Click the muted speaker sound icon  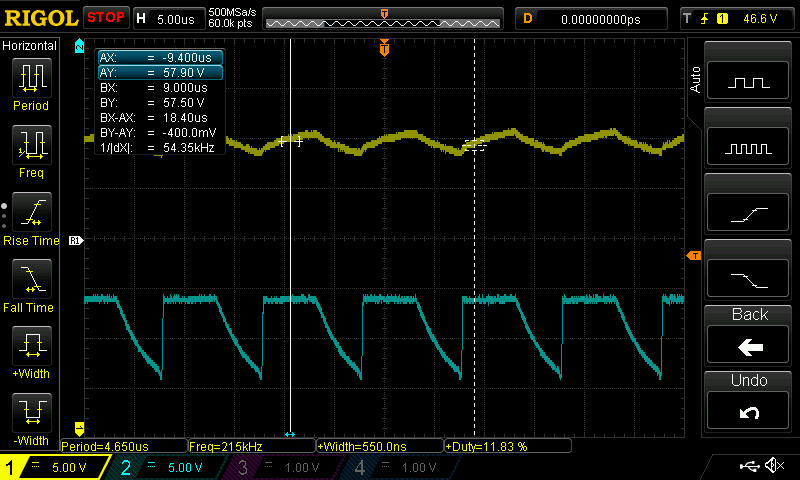pyautogui.click(x=776, y=465)
